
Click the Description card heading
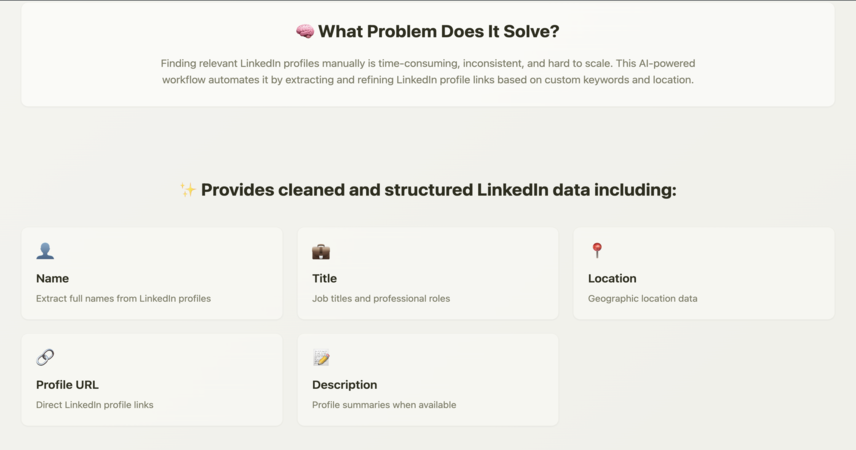[344, 385]
